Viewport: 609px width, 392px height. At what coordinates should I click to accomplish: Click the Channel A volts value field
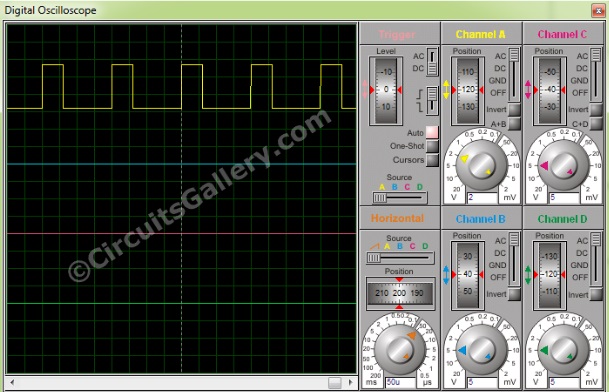coord(482,197)
